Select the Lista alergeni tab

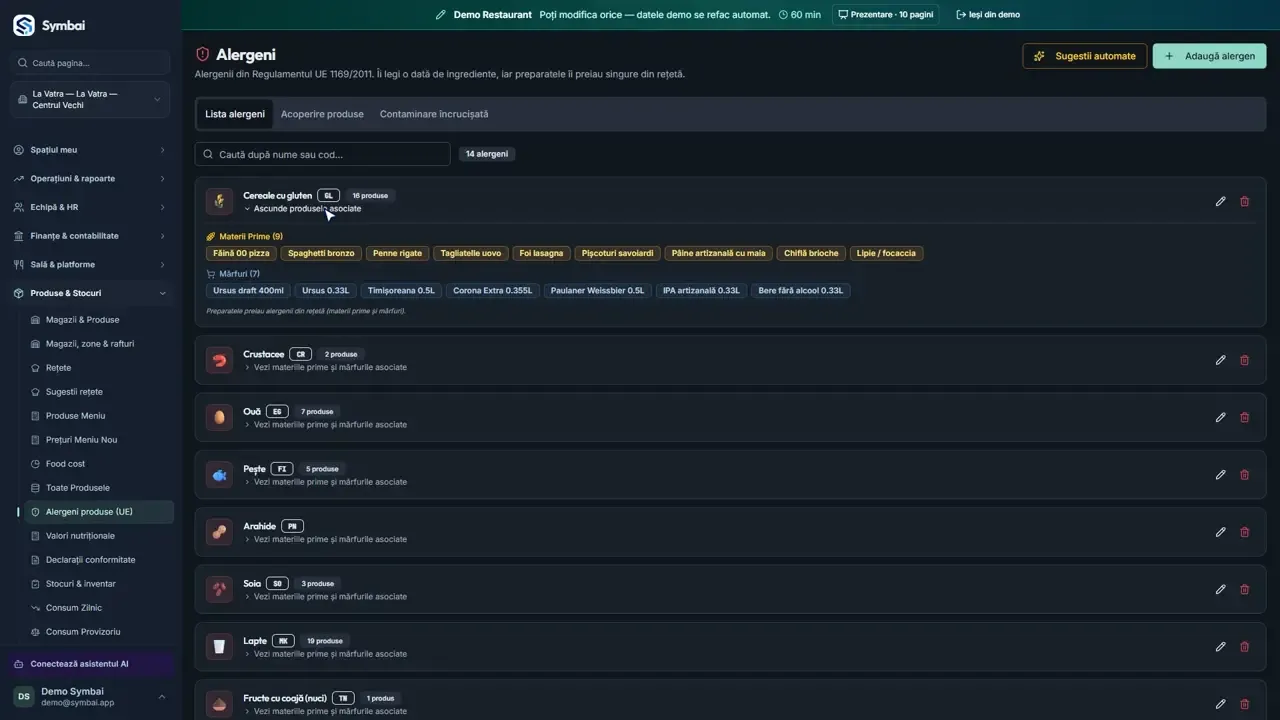235,114
